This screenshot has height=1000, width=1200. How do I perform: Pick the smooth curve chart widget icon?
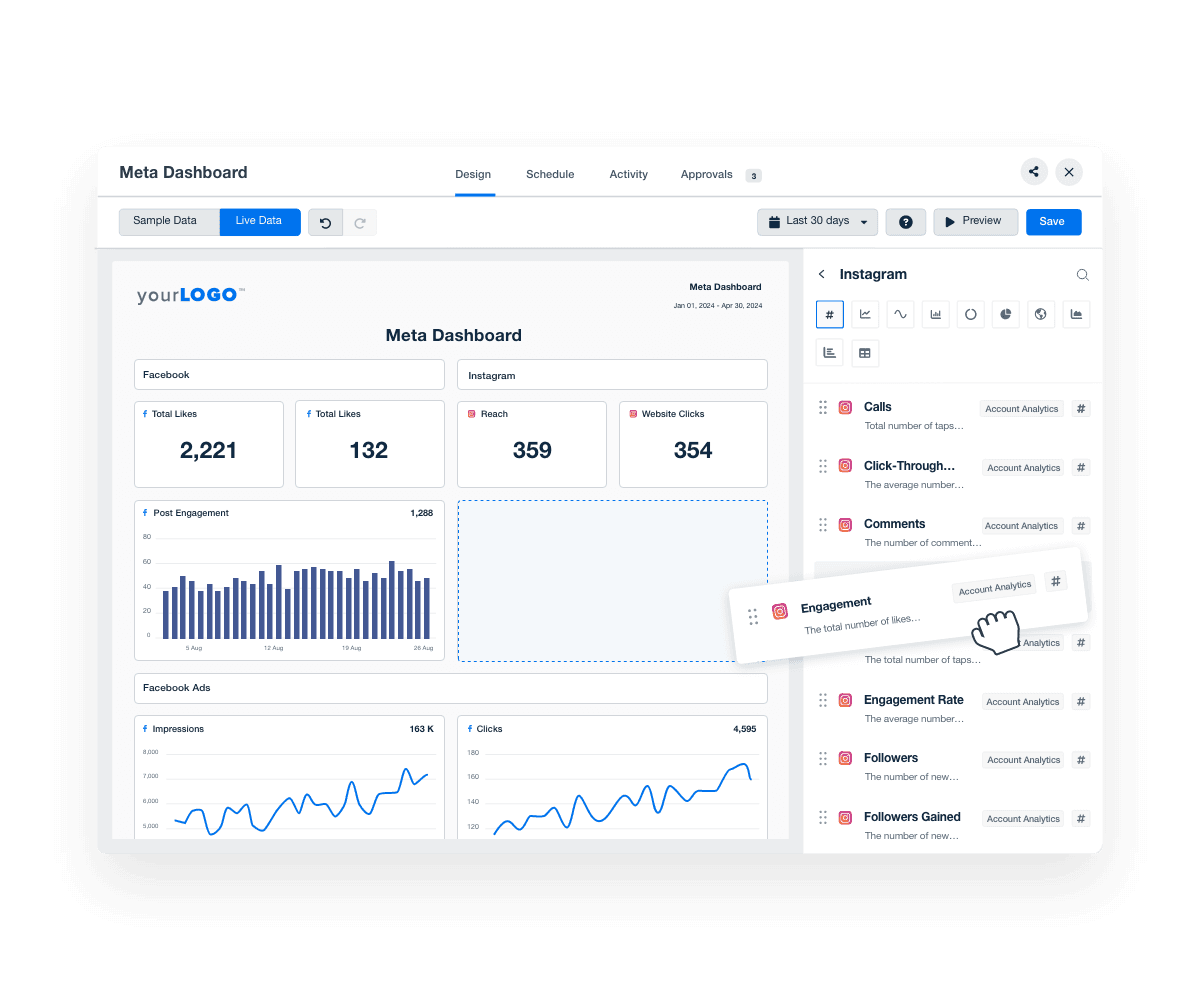pos(900,314)
